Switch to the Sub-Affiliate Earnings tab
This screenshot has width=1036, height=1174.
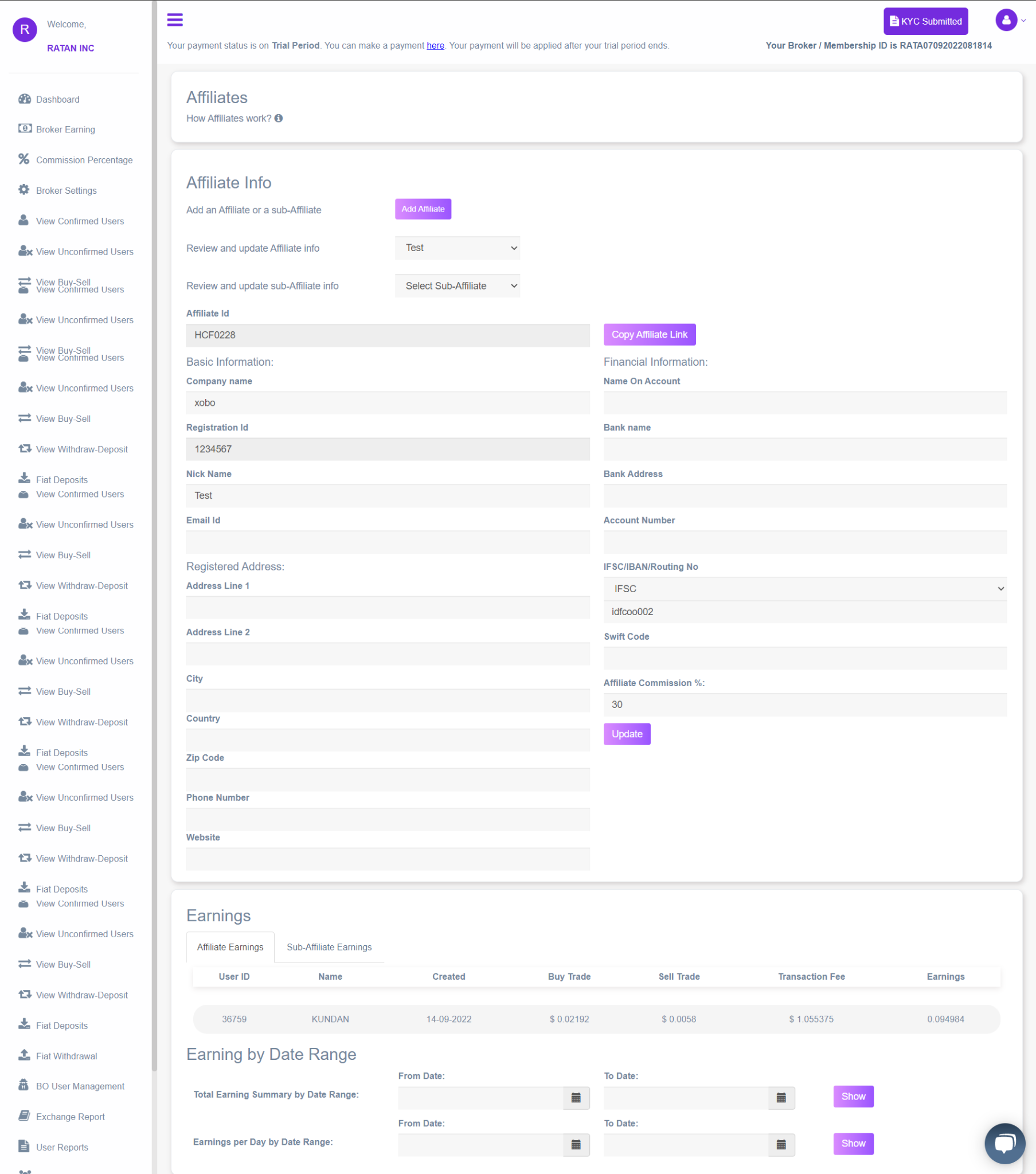(x=329, y=946)
